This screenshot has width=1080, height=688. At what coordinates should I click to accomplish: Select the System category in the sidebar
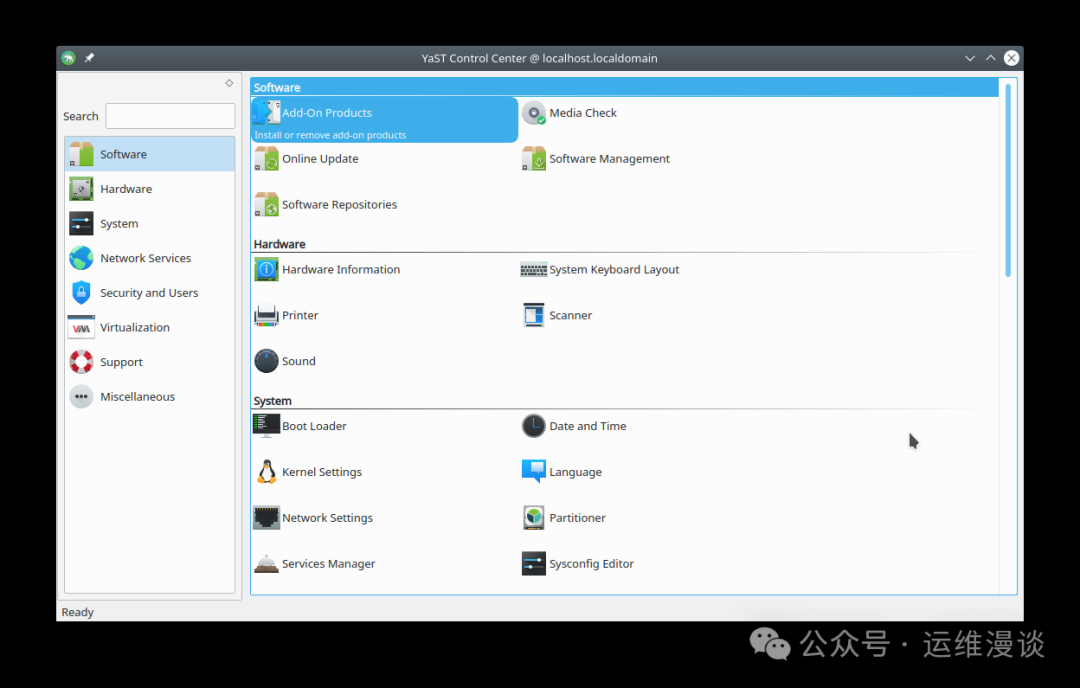149,223
